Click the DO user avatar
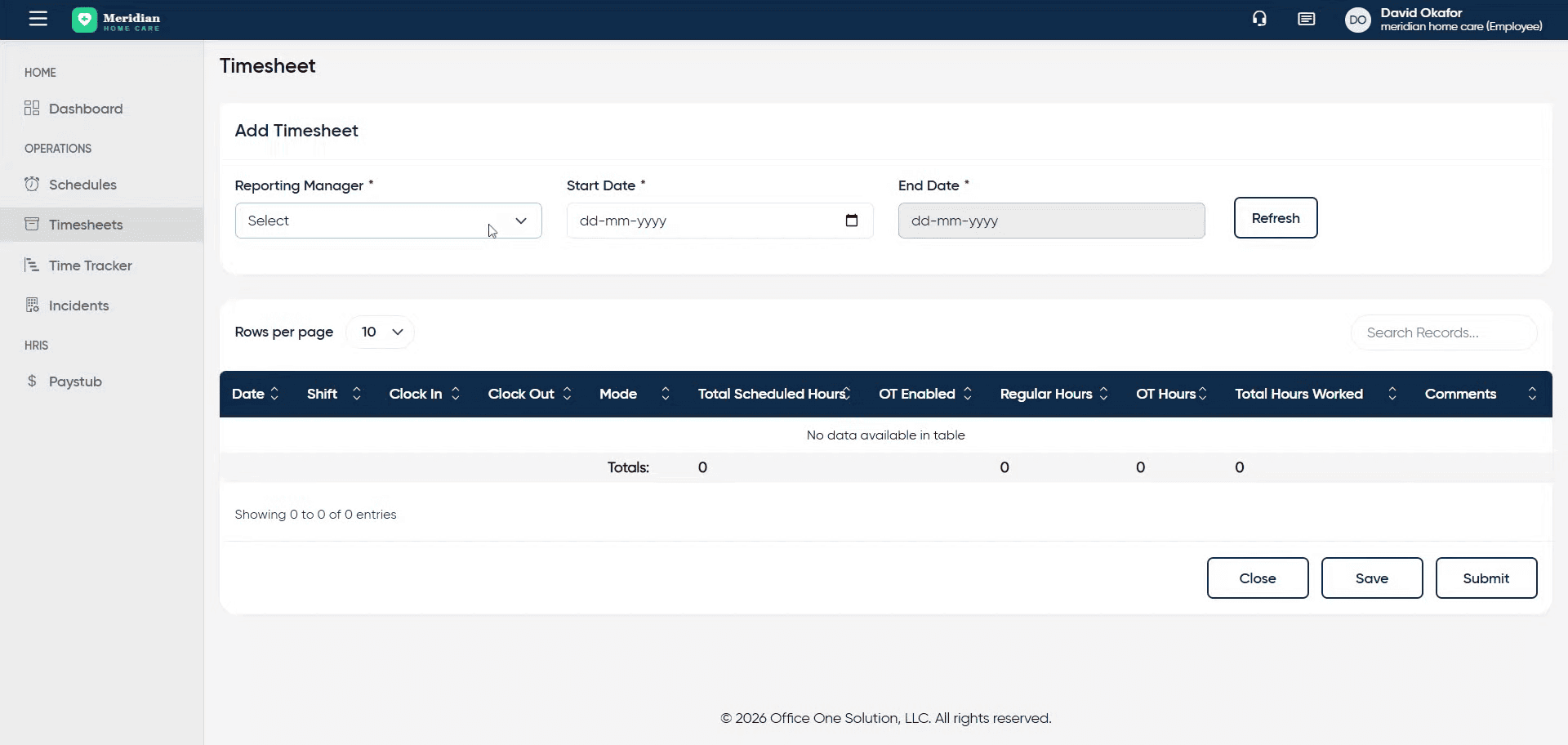 tap(1357, 20)
